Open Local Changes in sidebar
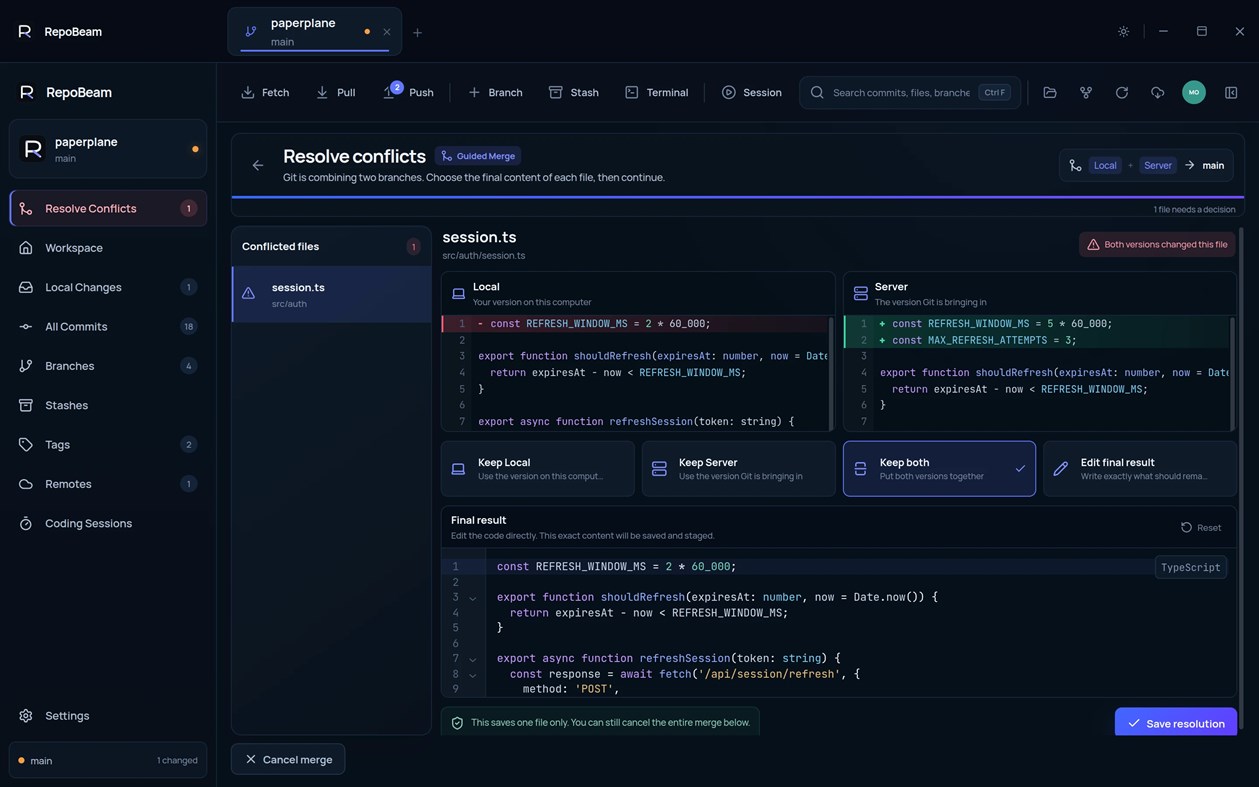This screenshot has height=787, width=1259. pos(108,287)
